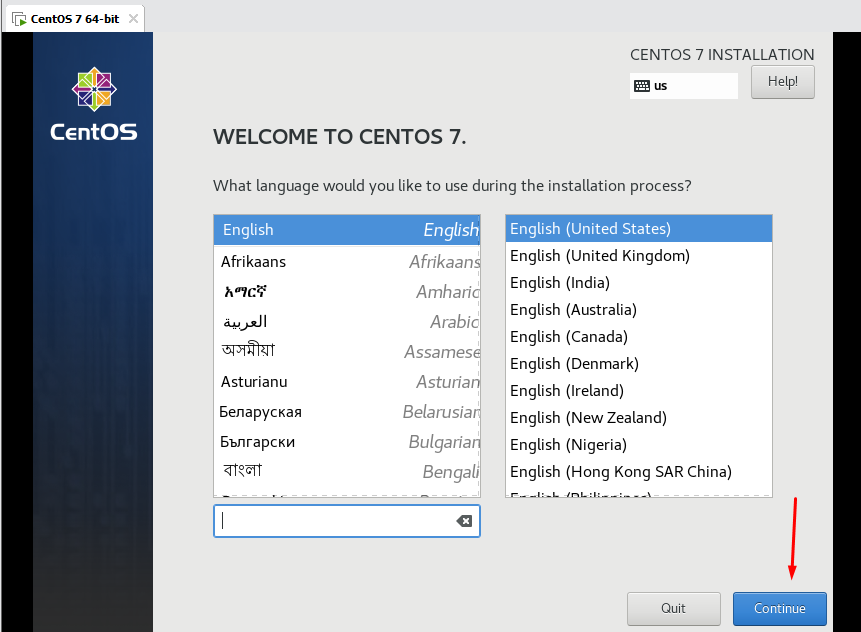Choose English (Nigeria) locale
The image size is (861, 632).
pyautogui.click(x=639, y=444)
